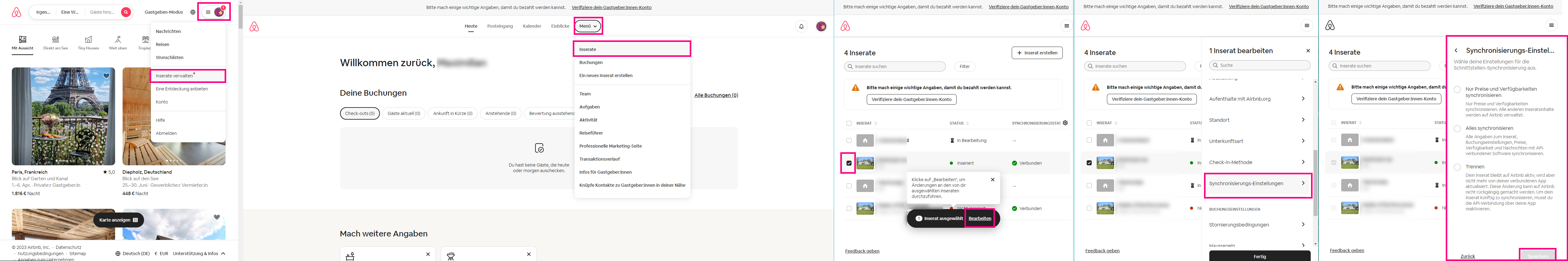This screenshot has height=261, width=1568.
Task: Favorite the Paris listing with the heart icon
Action: 106,76
